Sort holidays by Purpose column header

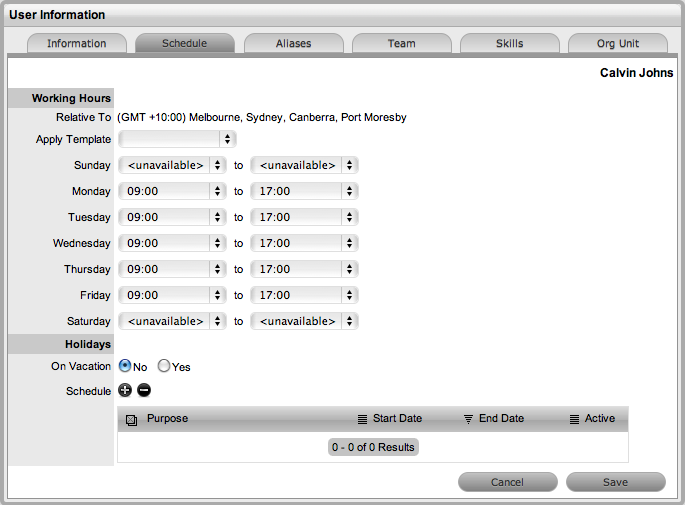coord(167,418)
